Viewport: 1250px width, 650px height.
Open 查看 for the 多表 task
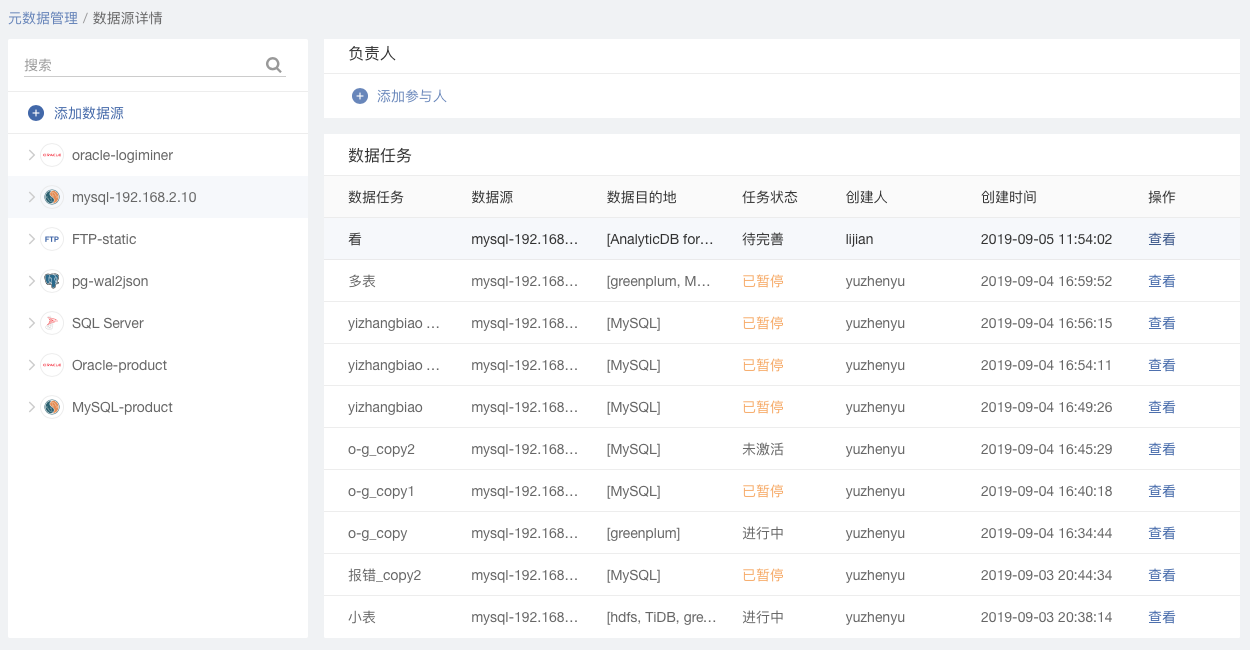(1161, 281)
